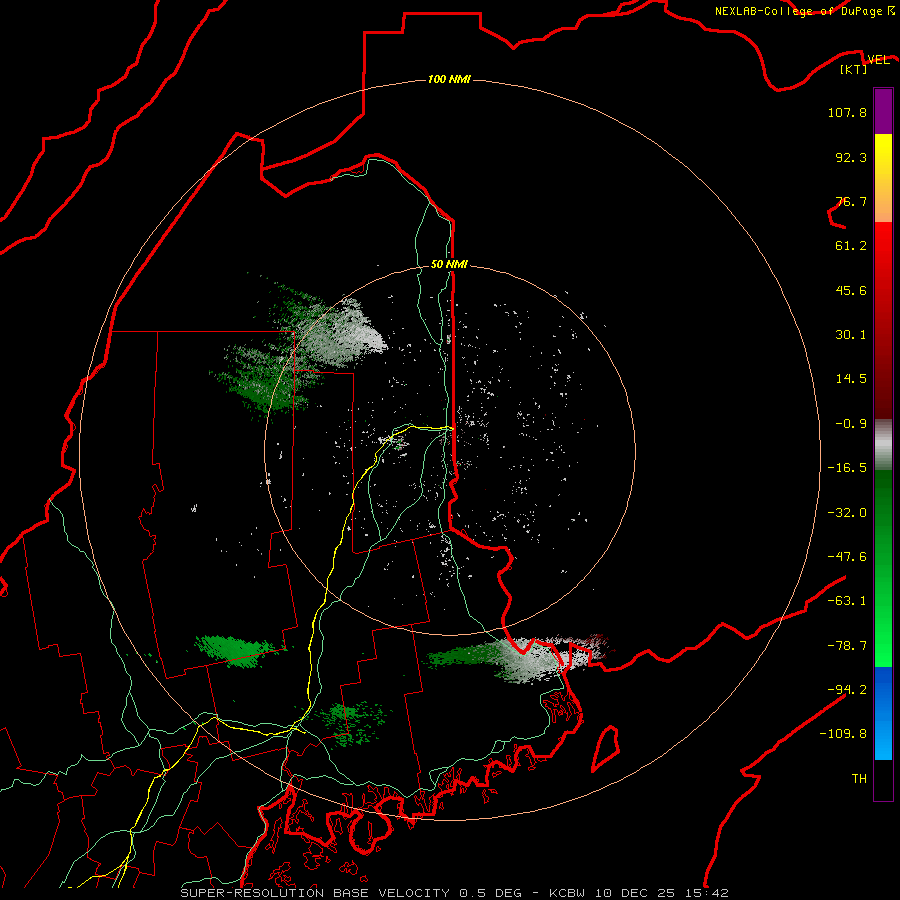Click the -47.6 velocity scale value
This screenshot has height=900, width=900.
pyautogui.click(x=847, y=557)
